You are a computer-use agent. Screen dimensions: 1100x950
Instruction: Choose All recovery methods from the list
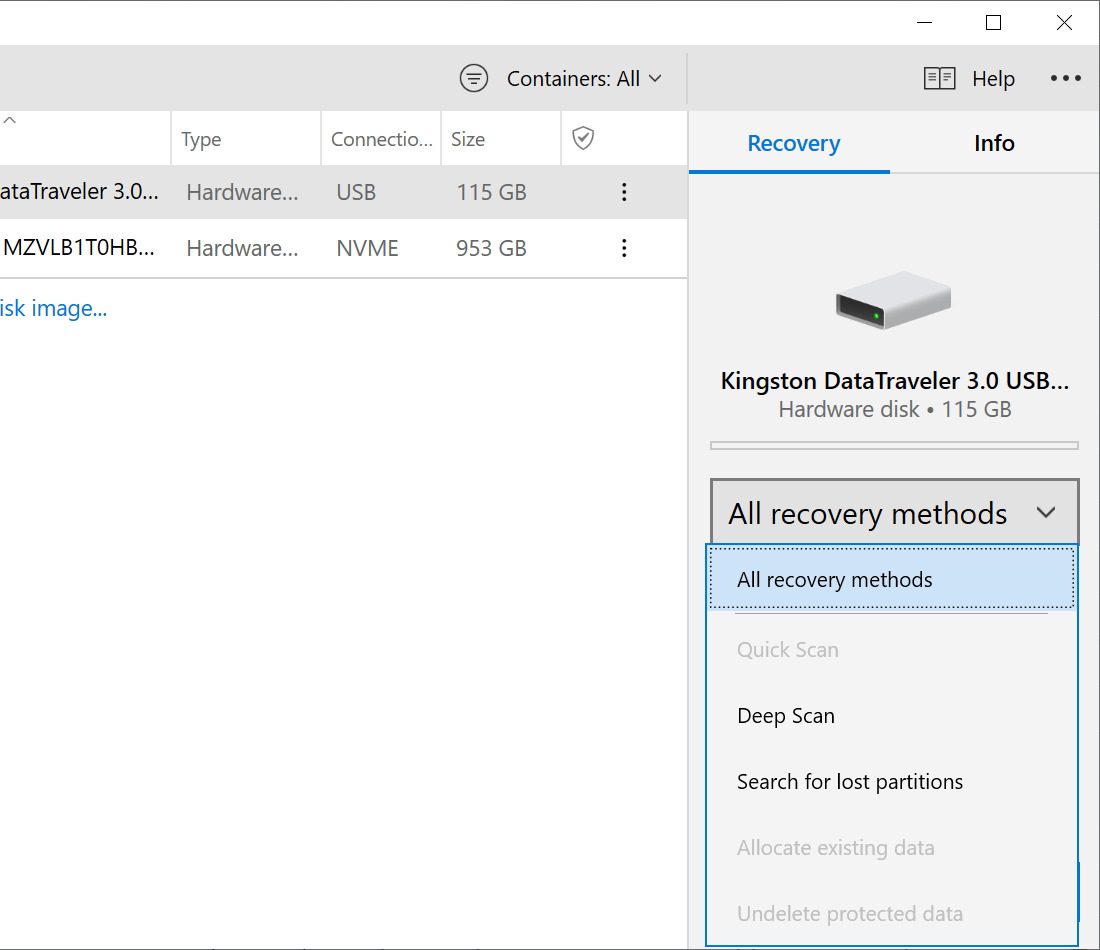click(x=892, y=579)
